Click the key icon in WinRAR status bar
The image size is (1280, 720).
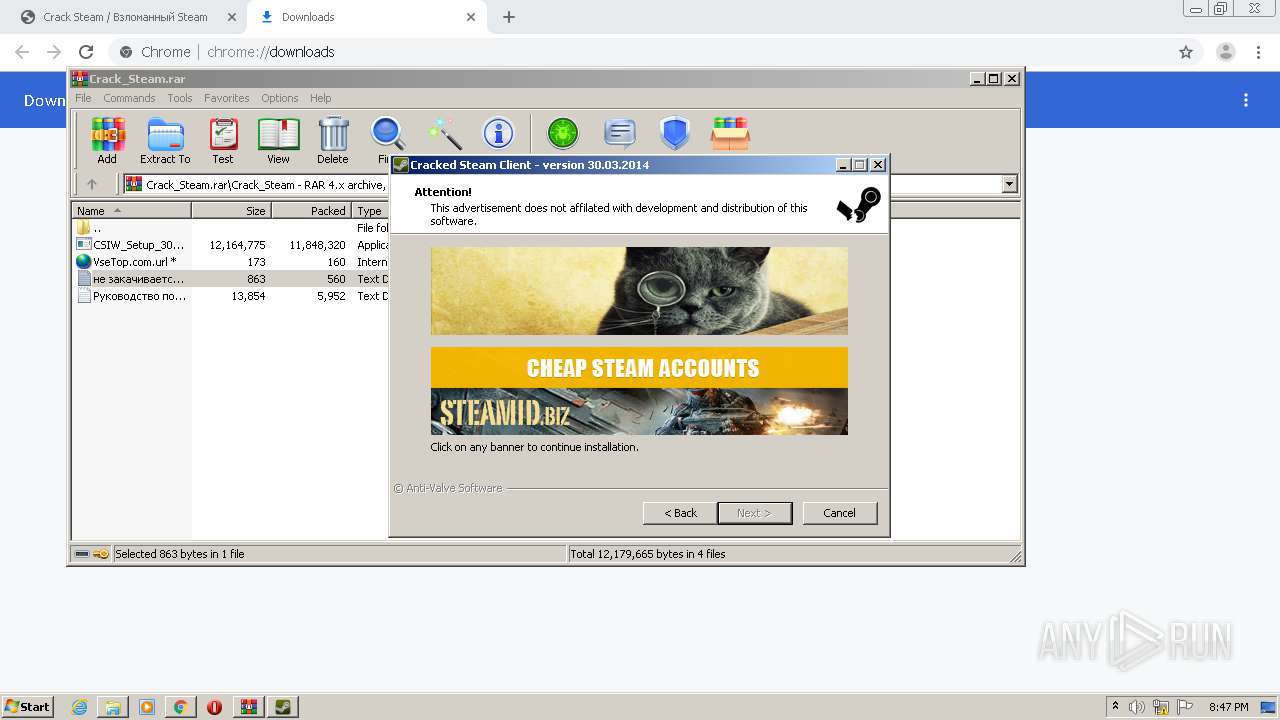pos(101,554)
